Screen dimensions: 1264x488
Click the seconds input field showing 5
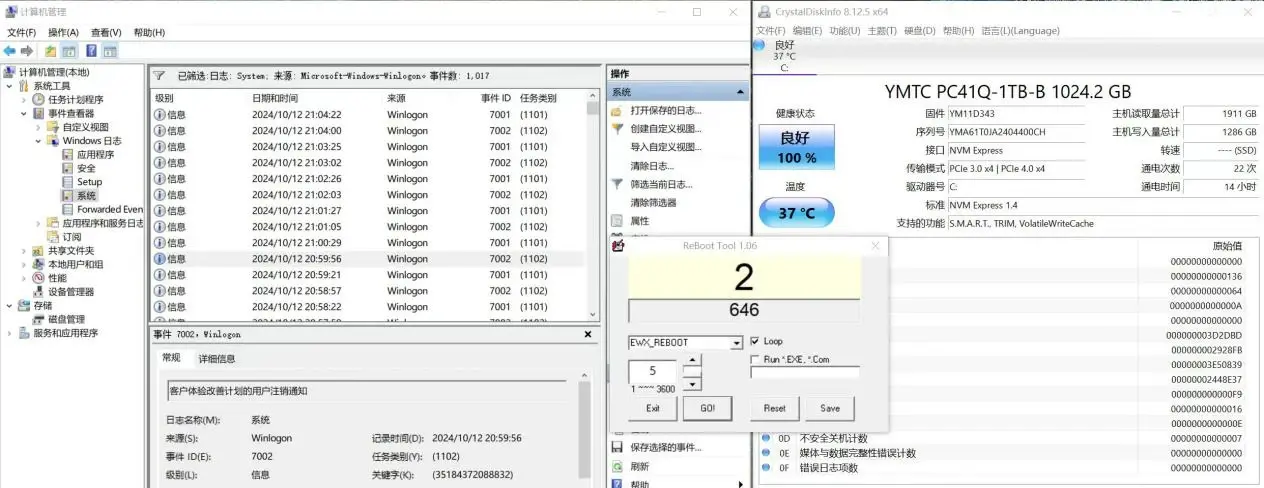[x=653, y=372]
